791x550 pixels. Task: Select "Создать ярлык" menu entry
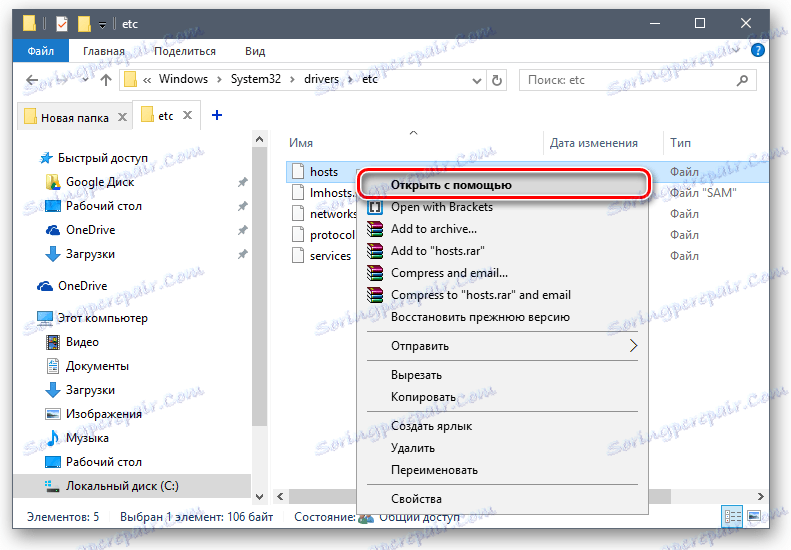502,426
